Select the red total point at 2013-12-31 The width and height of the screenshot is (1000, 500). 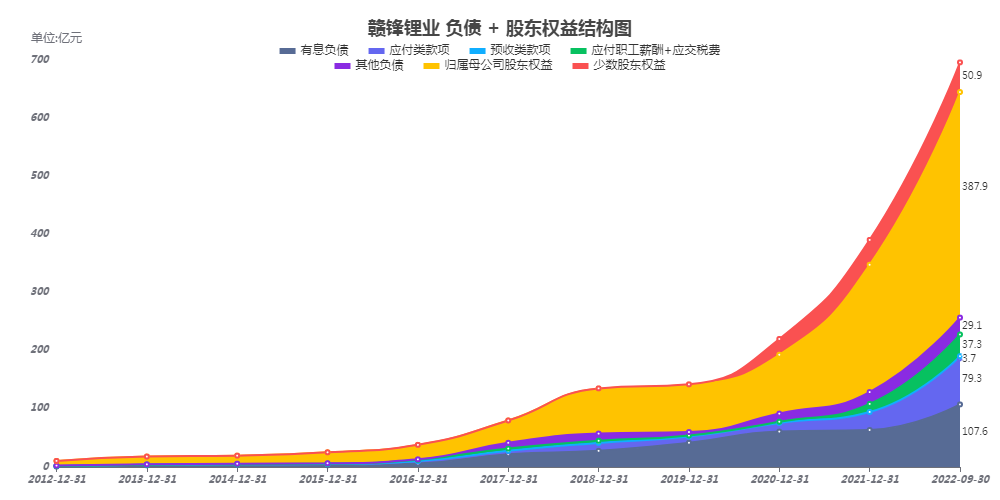(147, 457)
